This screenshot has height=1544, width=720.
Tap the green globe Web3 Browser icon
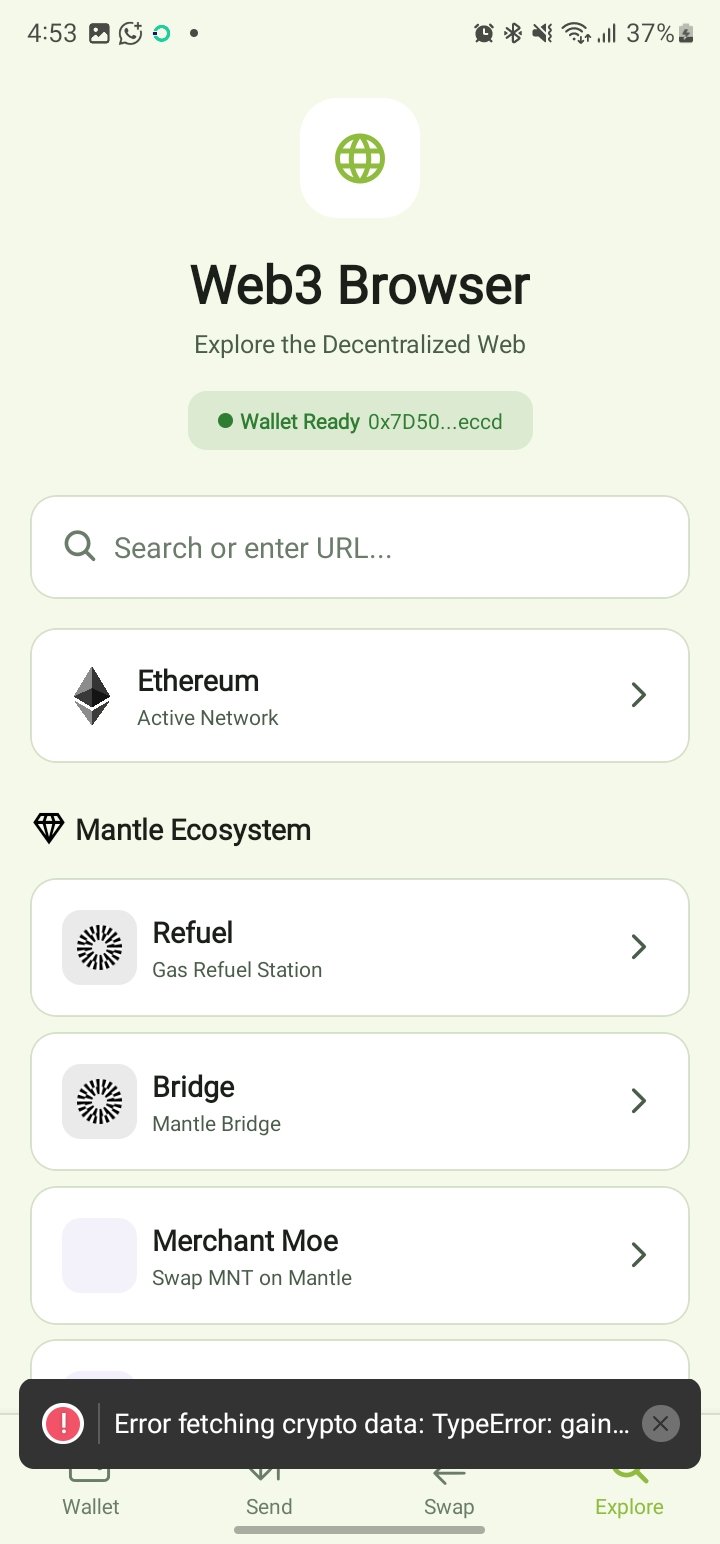click(x=360, y=158)
